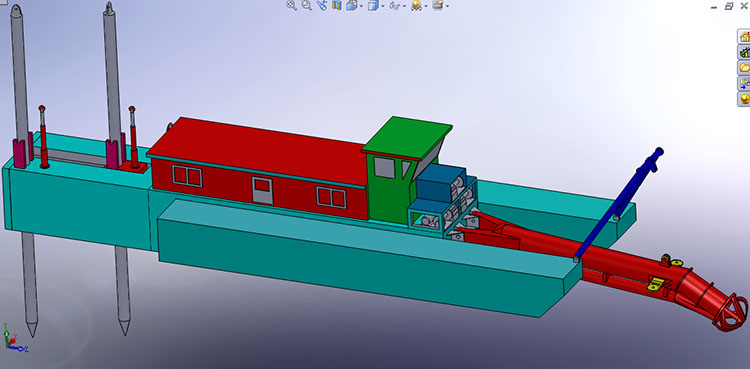Click the Display Style cube icon

[x=373, y=5]
